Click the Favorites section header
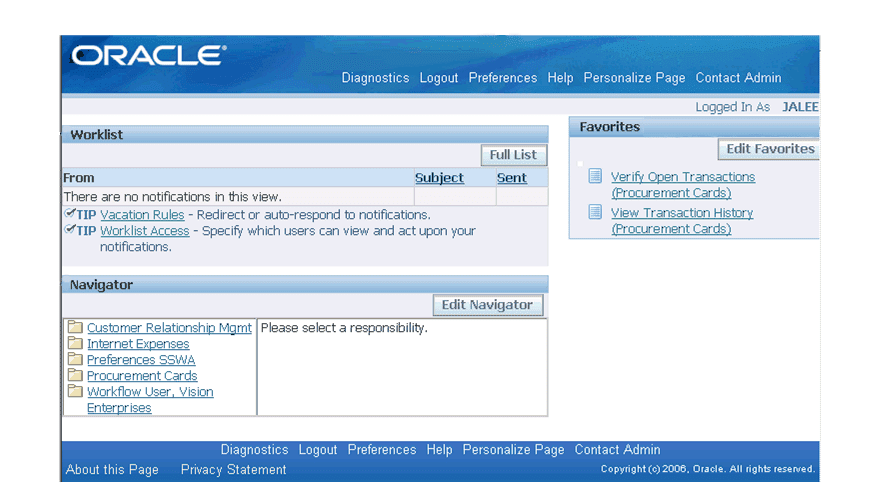 click(695, 126)
